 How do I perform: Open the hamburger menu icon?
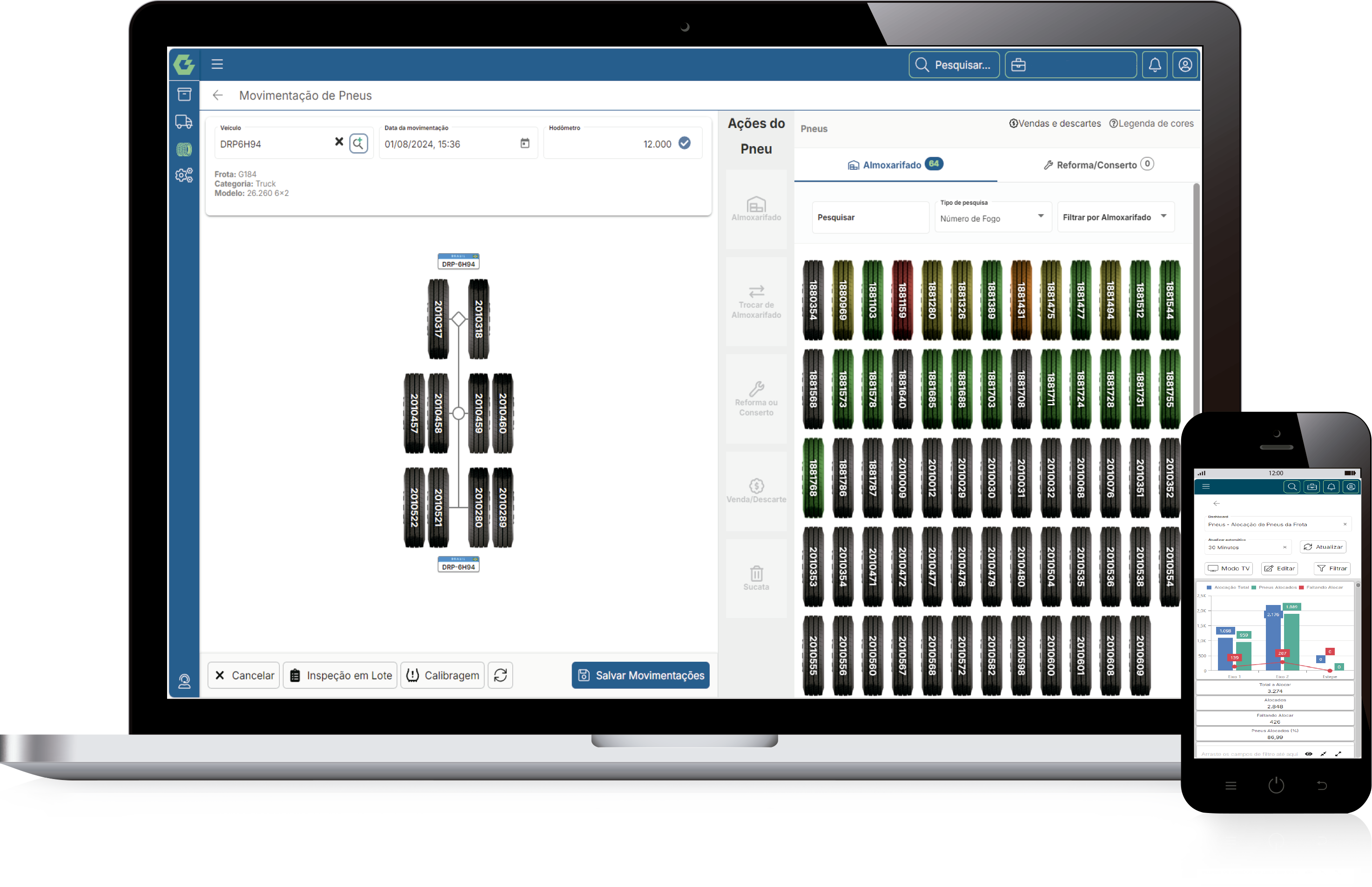217,64
